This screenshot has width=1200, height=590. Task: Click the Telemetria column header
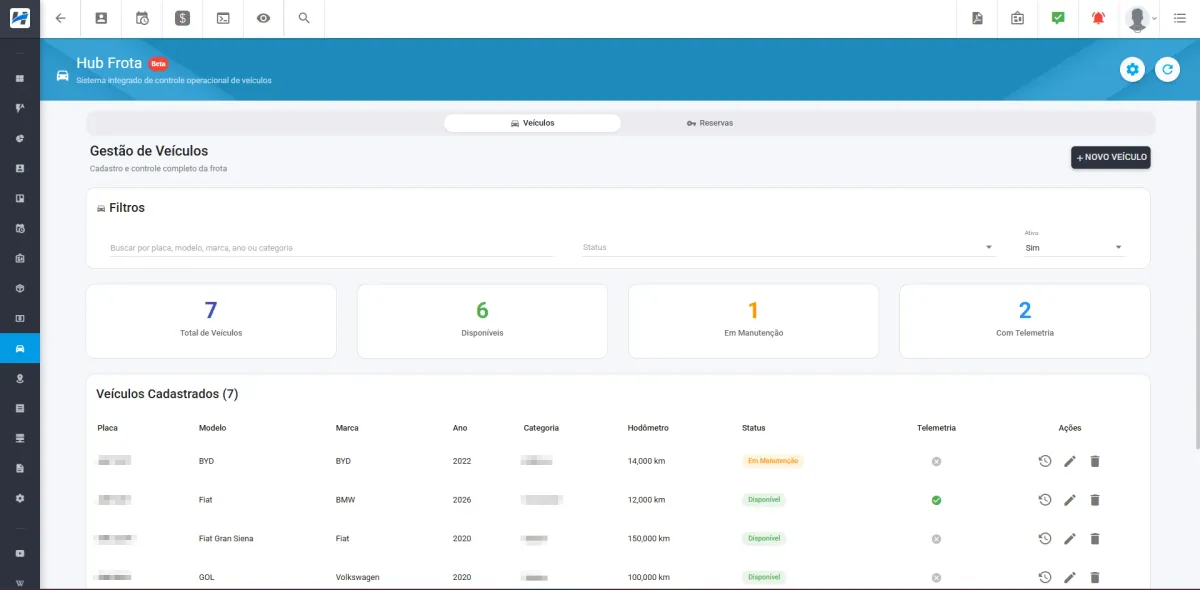pos(936,428)
